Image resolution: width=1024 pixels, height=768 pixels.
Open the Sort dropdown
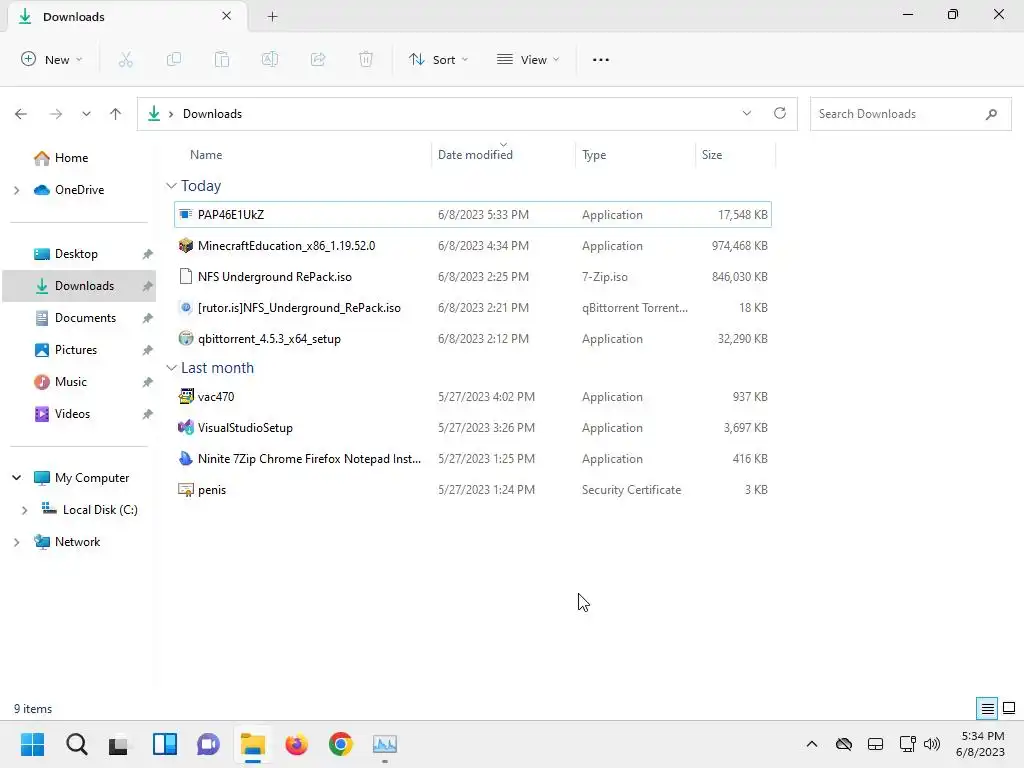coord(439,59)
